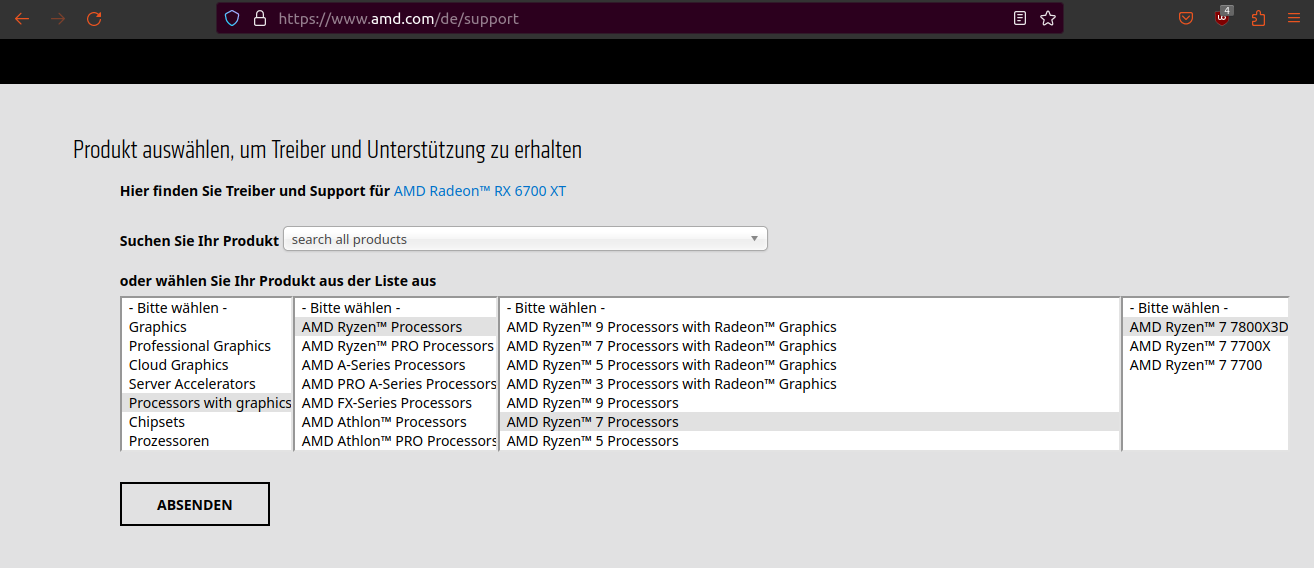Image resolution: width=1314 pixels, height=568 pixels.
Task: Select AMD Ryzen™ 7 7700 model
Action: click(x=1207, y=365)
